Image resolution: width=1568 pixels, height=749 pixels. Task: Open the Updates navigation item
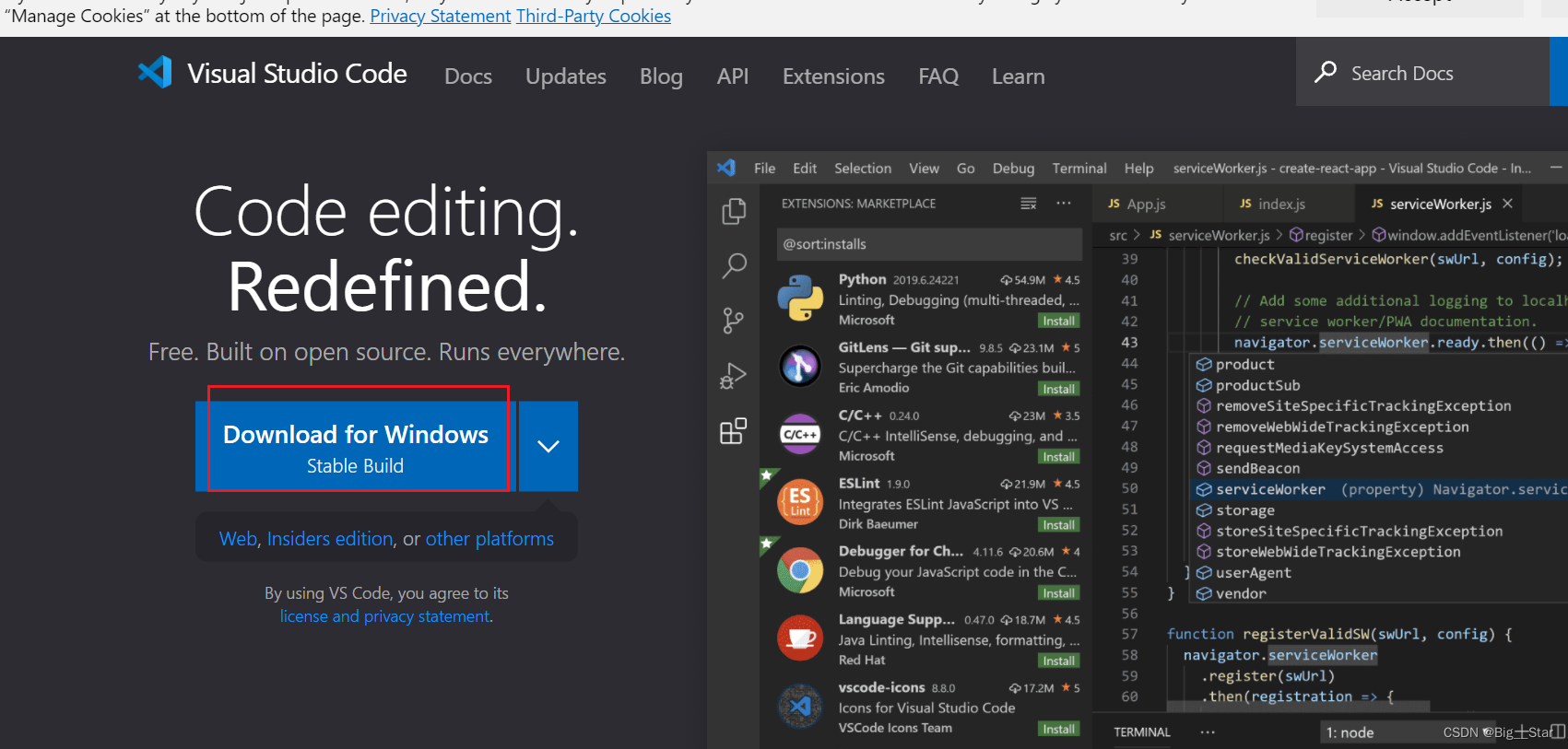pyautogui.click(x=566, y=76)
